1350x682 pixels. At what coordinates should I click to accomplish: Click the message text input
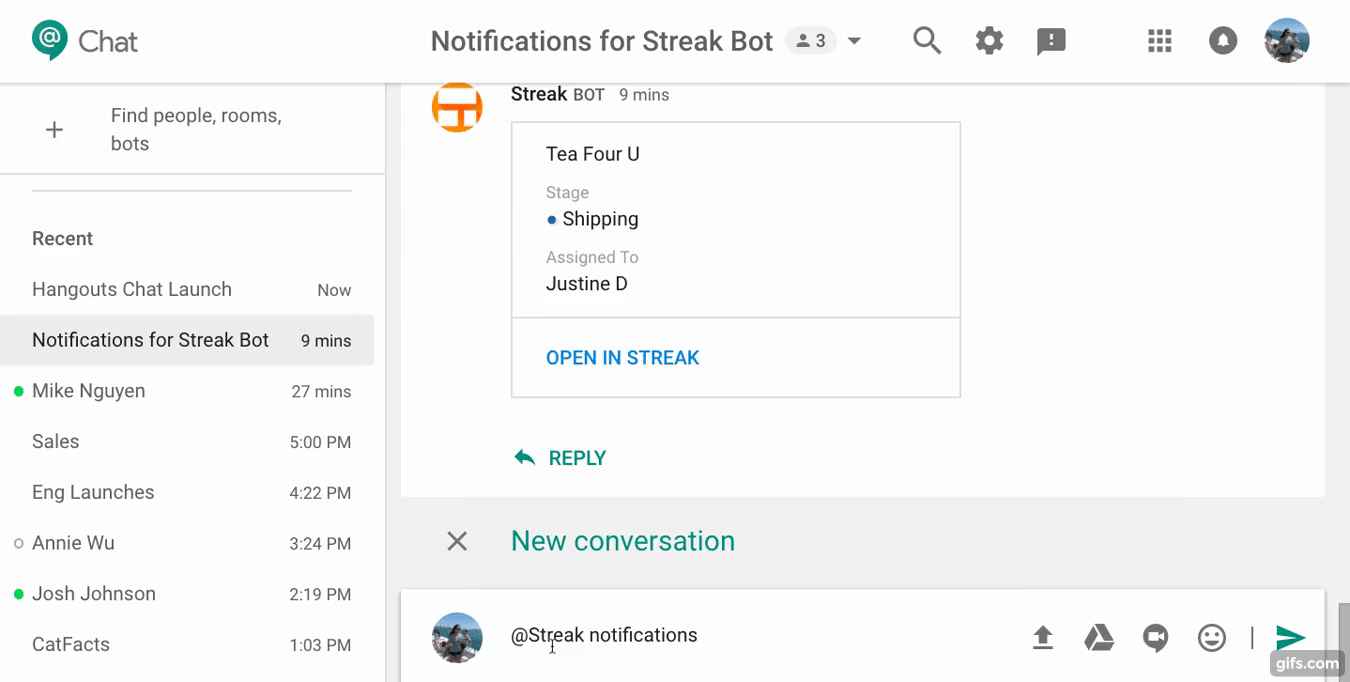pos(760,636)
